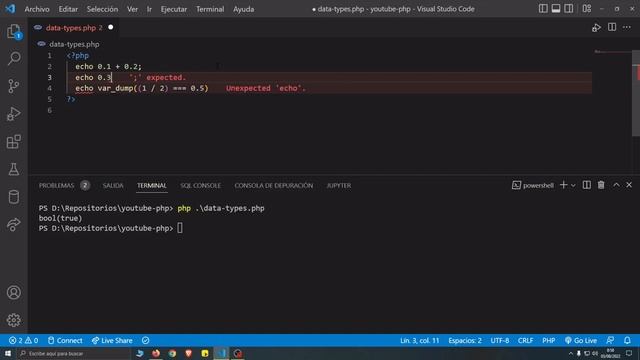Open the Extensions view
Viewport: 640px width, 360px height.
point(14,142)
